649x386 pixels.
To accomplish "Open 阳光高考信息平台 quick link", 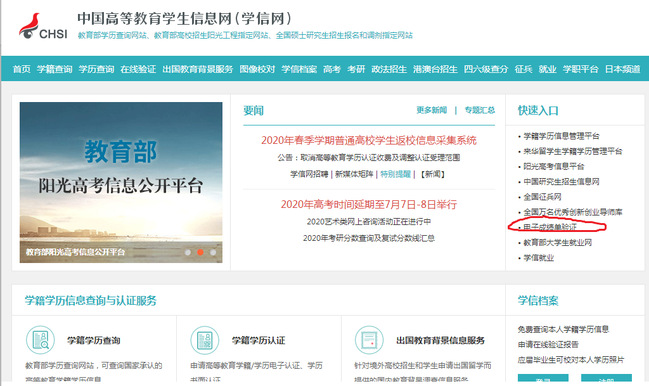I will (x=554, y=166).
